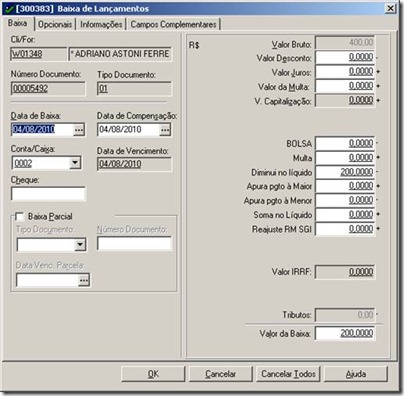Click the Valor Desconto field
The image size is (404, 396).
coord(345,58)
